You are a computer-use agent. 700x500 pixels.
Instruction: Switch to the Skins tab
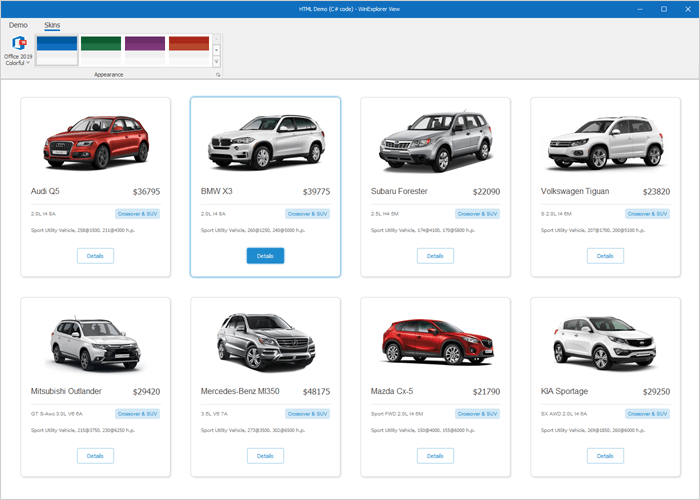point(52,25)
